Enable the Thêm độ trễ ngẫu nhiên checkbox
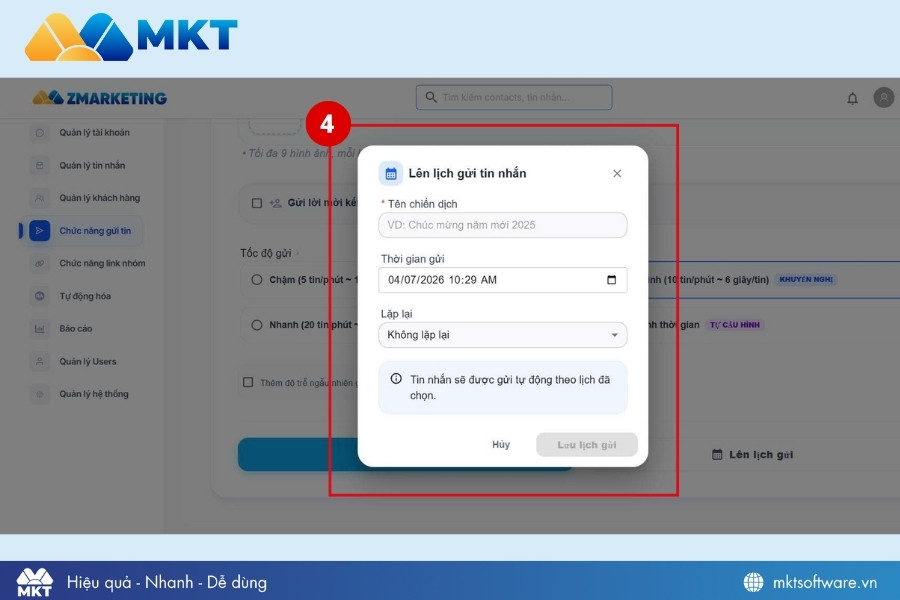This screenshot has height=600, width=900. 248,382
